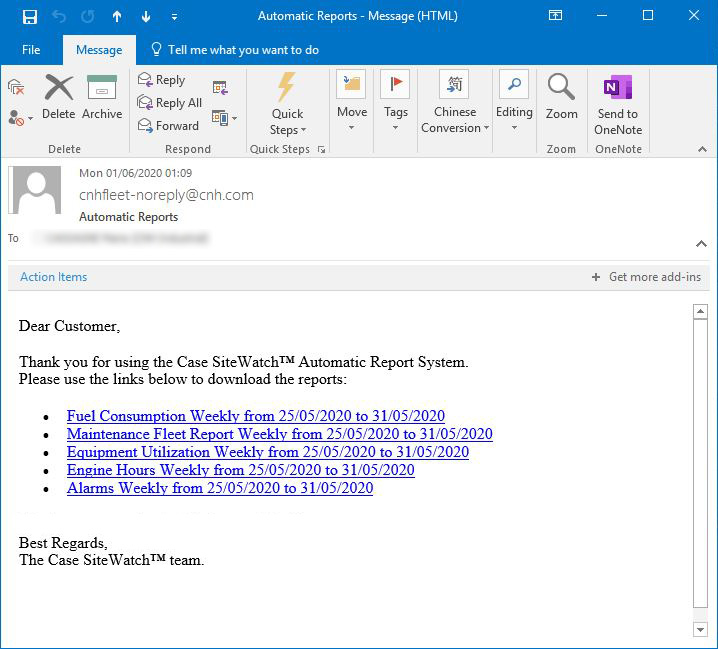
Task: Forward this email
Action: pyautogui.click(x=168, y=125)
